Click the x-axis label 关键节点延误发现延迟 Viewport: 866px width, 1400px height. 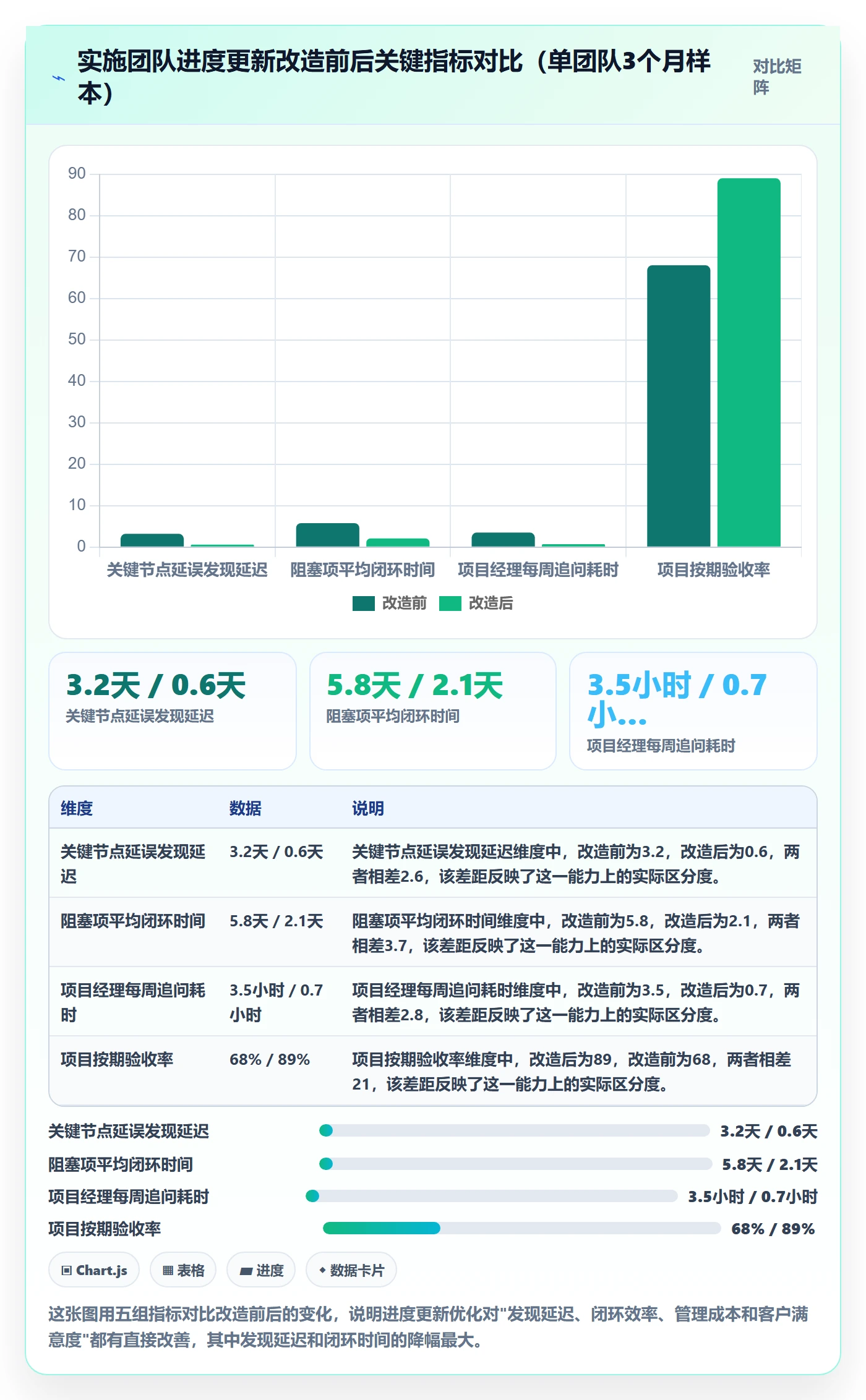tap(187, 570)
